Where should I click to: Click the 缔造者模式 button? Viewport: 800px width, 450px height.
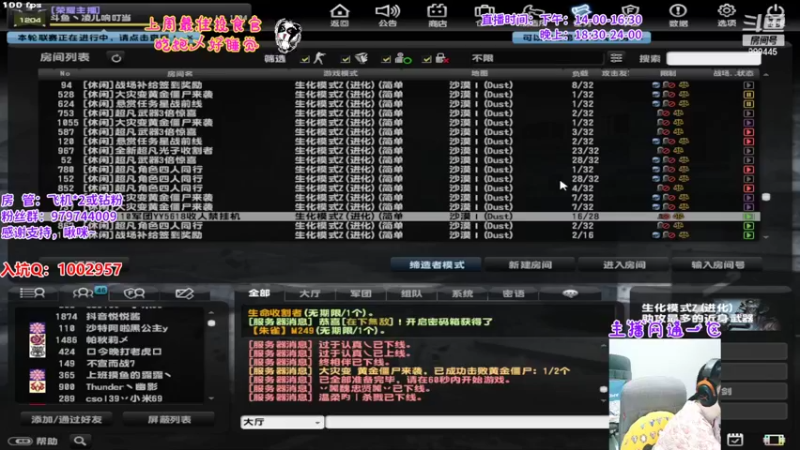point(437,265)
